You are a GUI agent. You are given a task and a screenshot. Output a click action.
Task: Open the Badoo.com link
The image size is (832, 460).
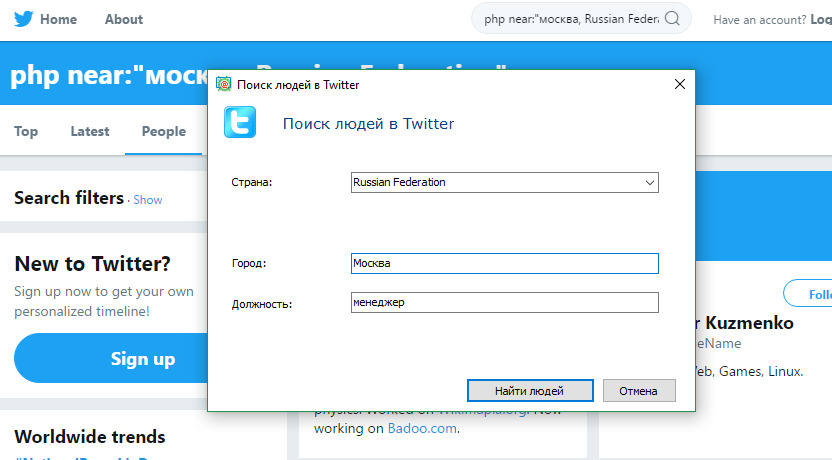pos(422,428)
